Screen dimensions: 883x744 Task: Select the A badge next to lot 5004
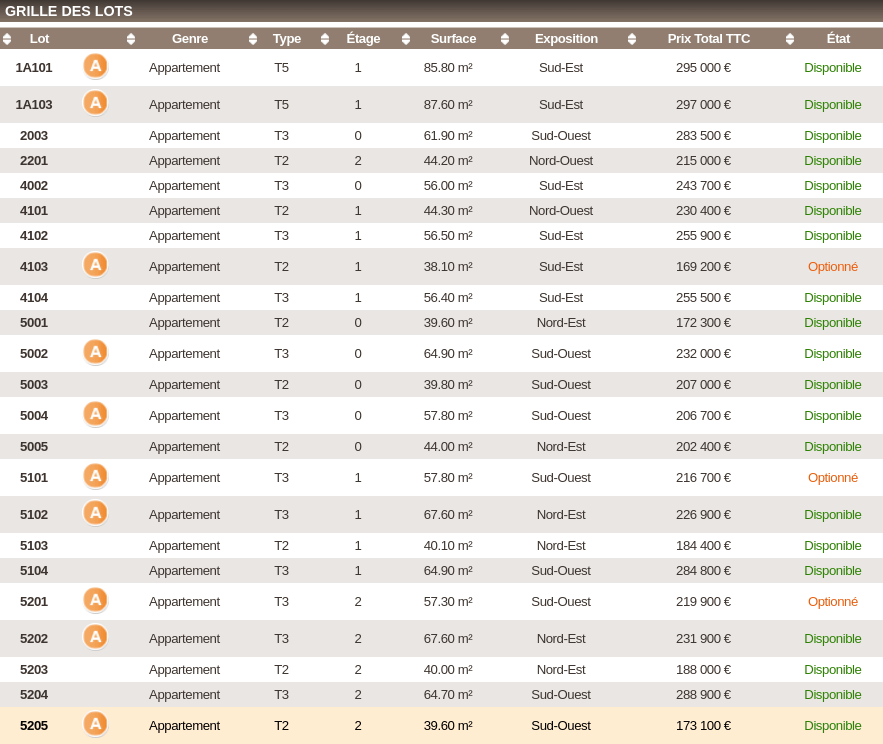pos(95,414)
